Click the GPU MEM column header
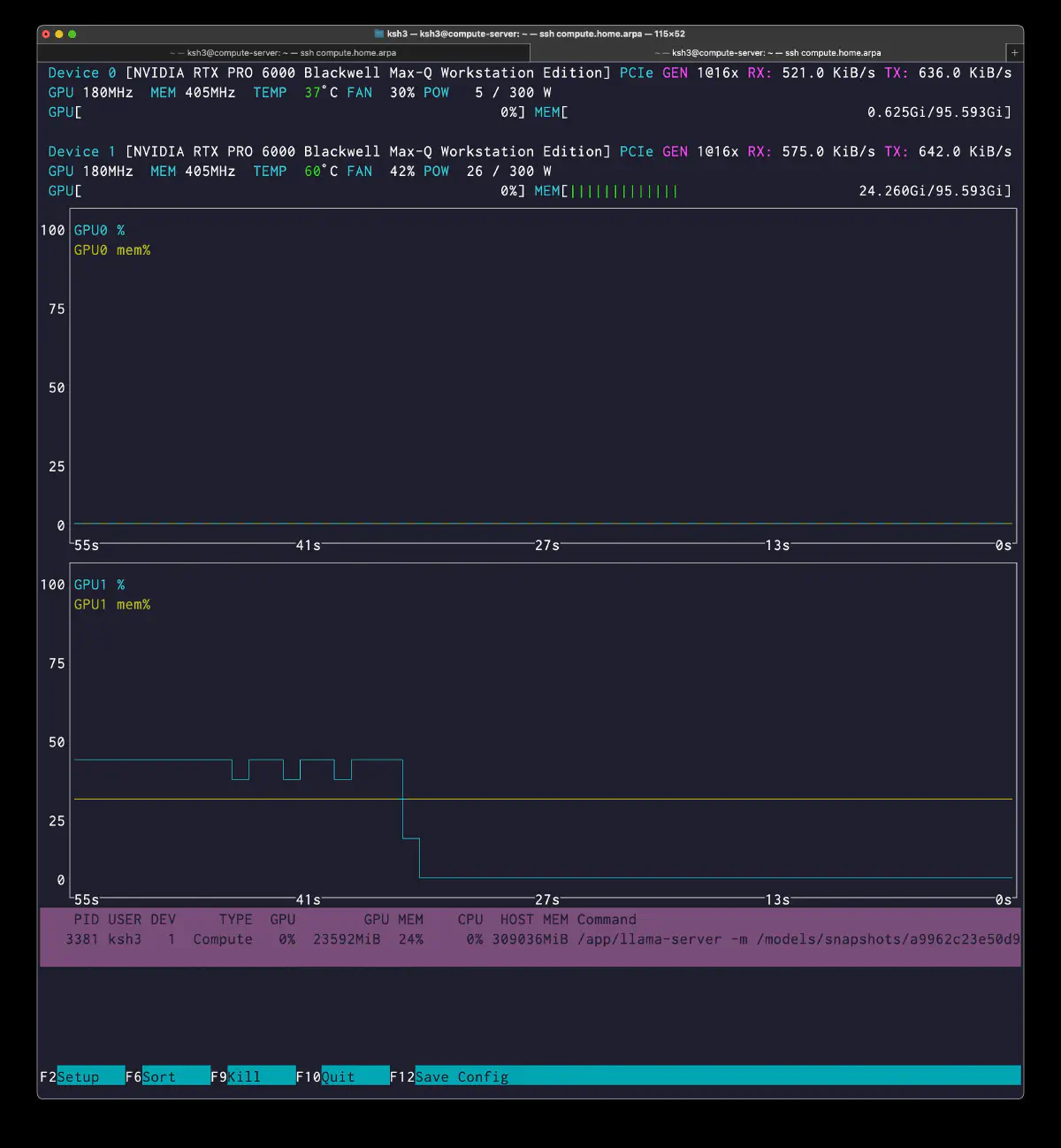This screenshot has height=1148, width=1061. pos(393,920)
